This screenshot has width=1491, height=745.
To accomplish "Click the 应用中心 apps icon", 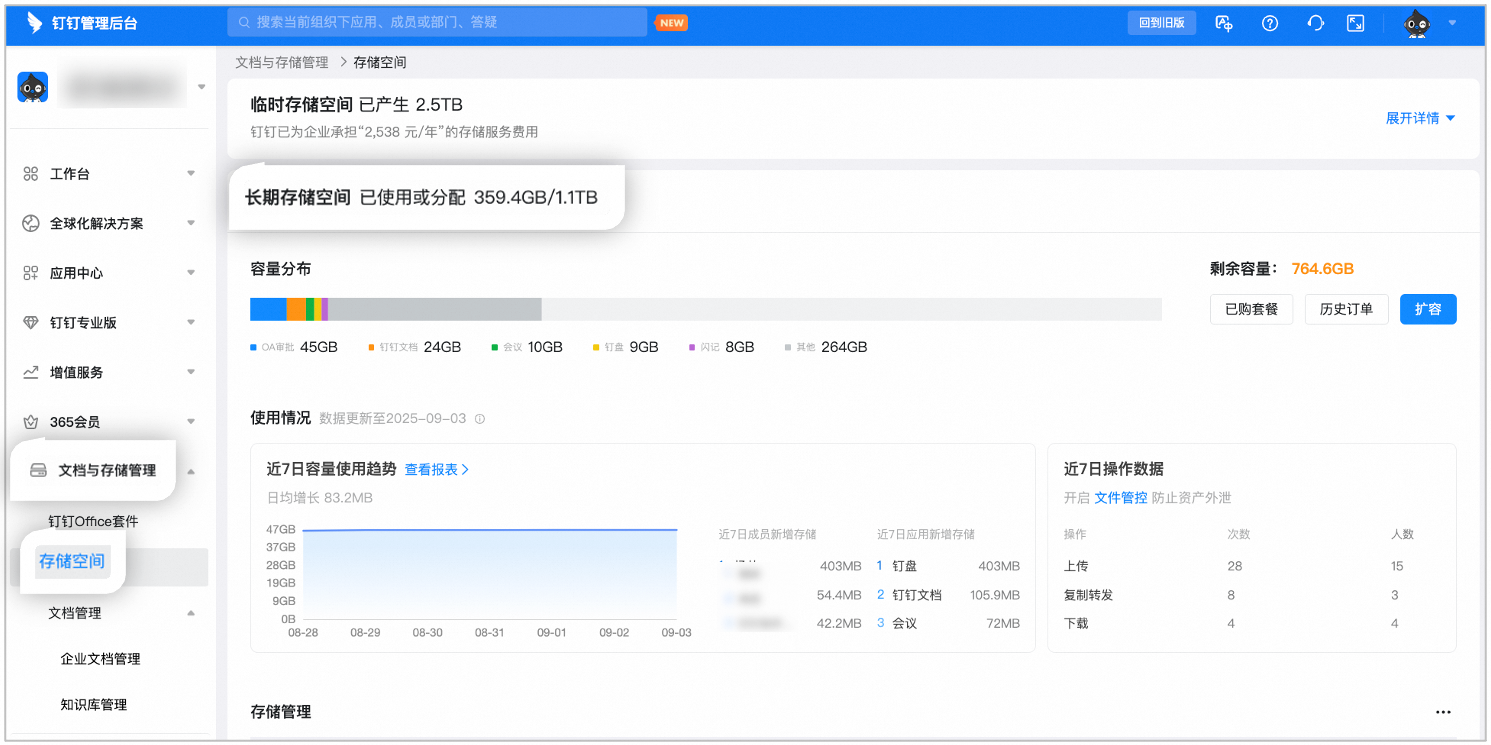I will pyautogui.click(x=31, y=273).
